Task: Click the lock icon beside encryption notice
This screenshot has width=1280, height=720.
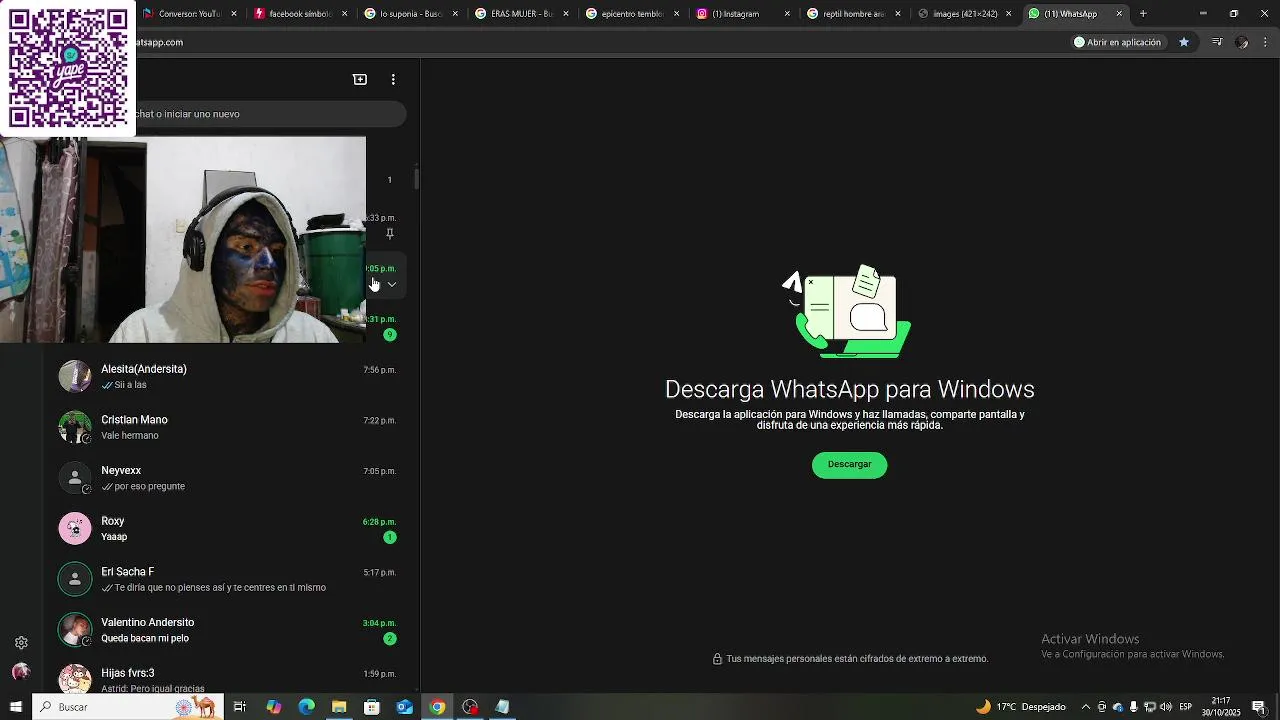Action: 717,659
